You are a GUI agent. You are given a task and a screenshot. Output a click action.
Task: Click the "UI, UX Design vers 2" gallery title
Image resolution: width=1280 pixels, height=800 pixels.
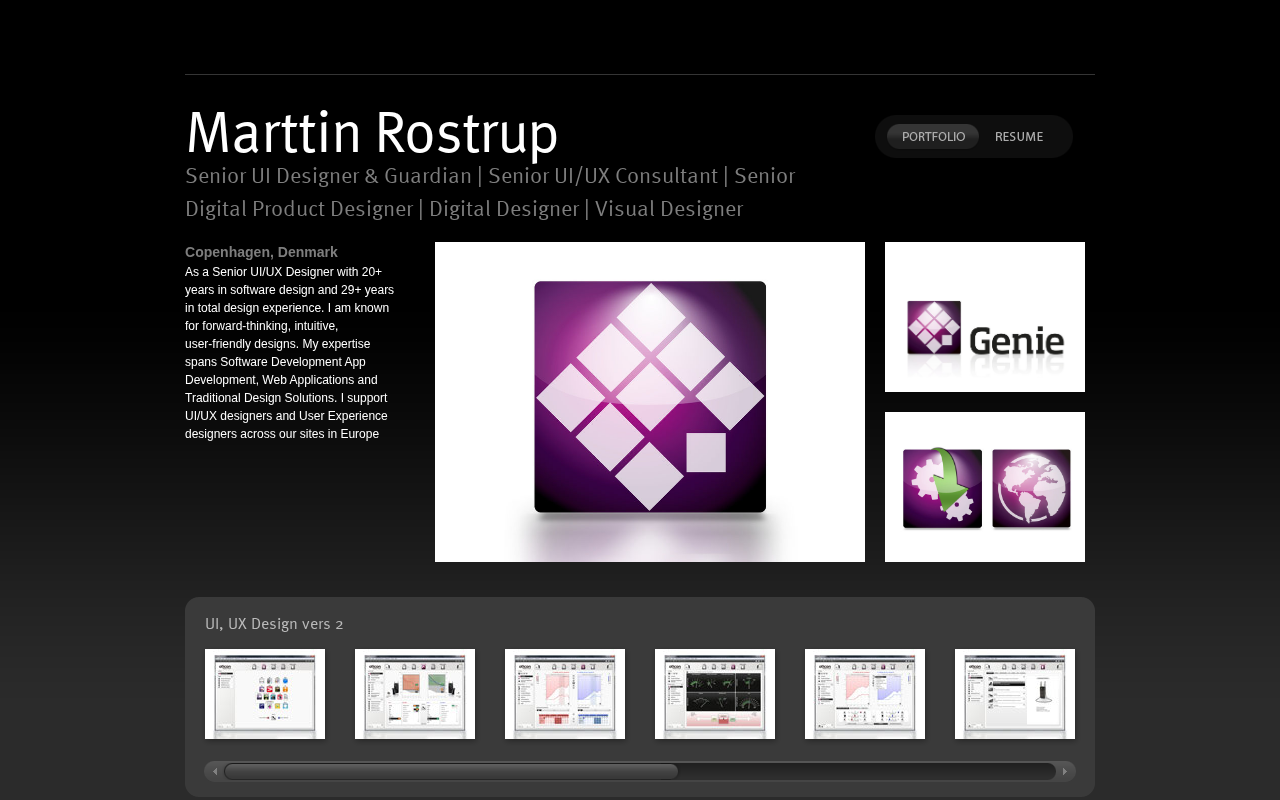[x=274, y=624]
